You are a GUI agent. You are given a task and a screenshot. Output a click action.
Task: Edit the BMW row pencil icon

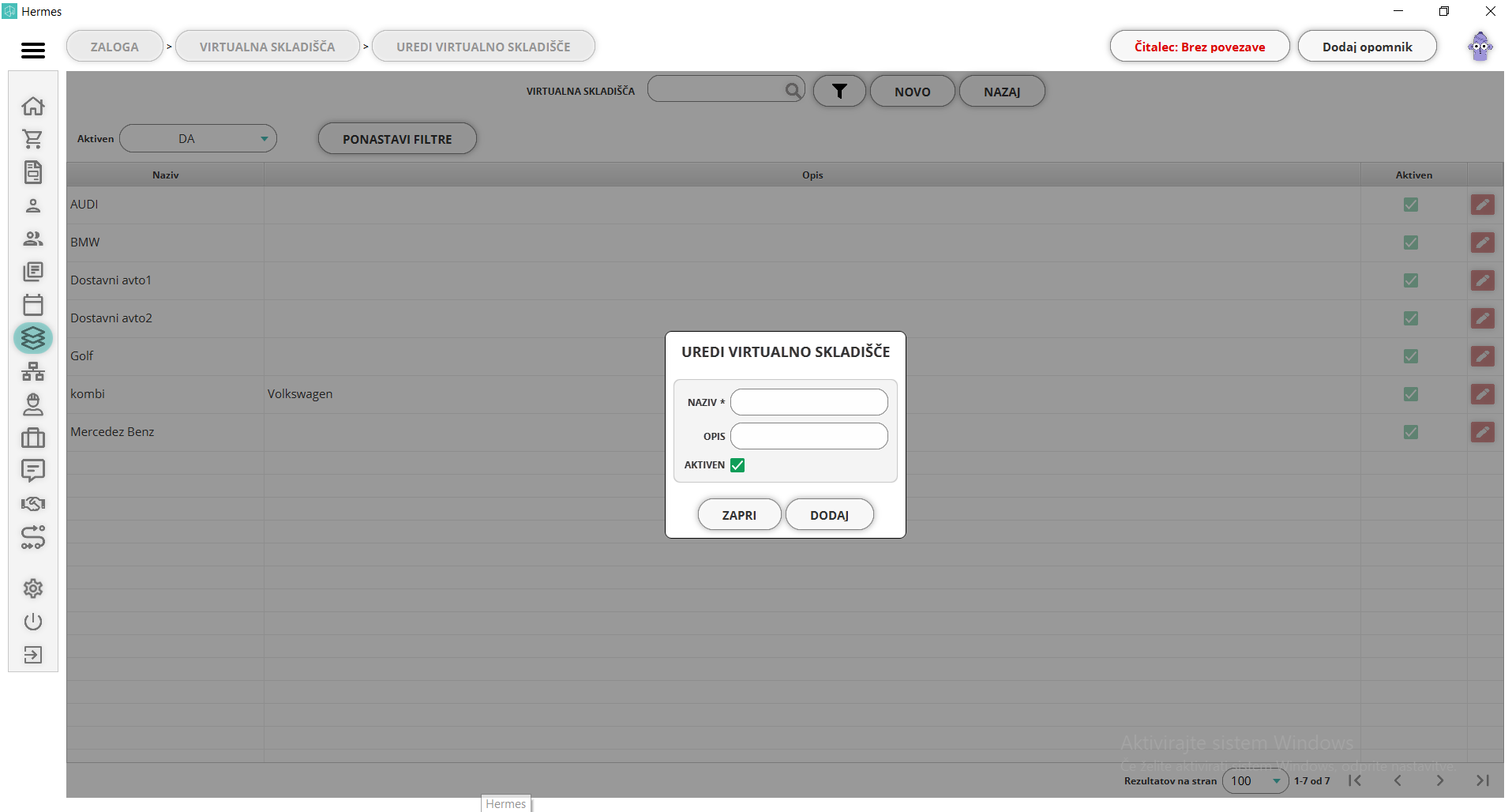[x=1483, y=242]
